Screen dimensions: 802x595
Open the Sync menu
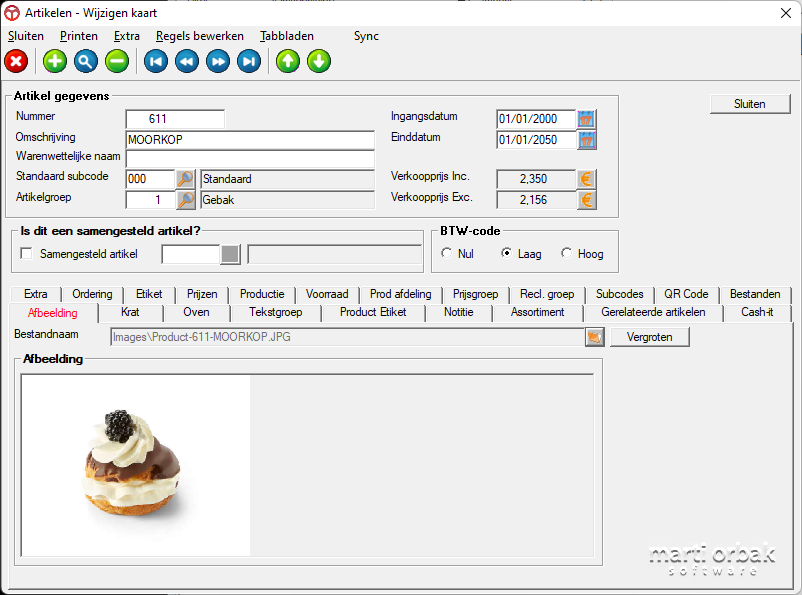(366, 36)
